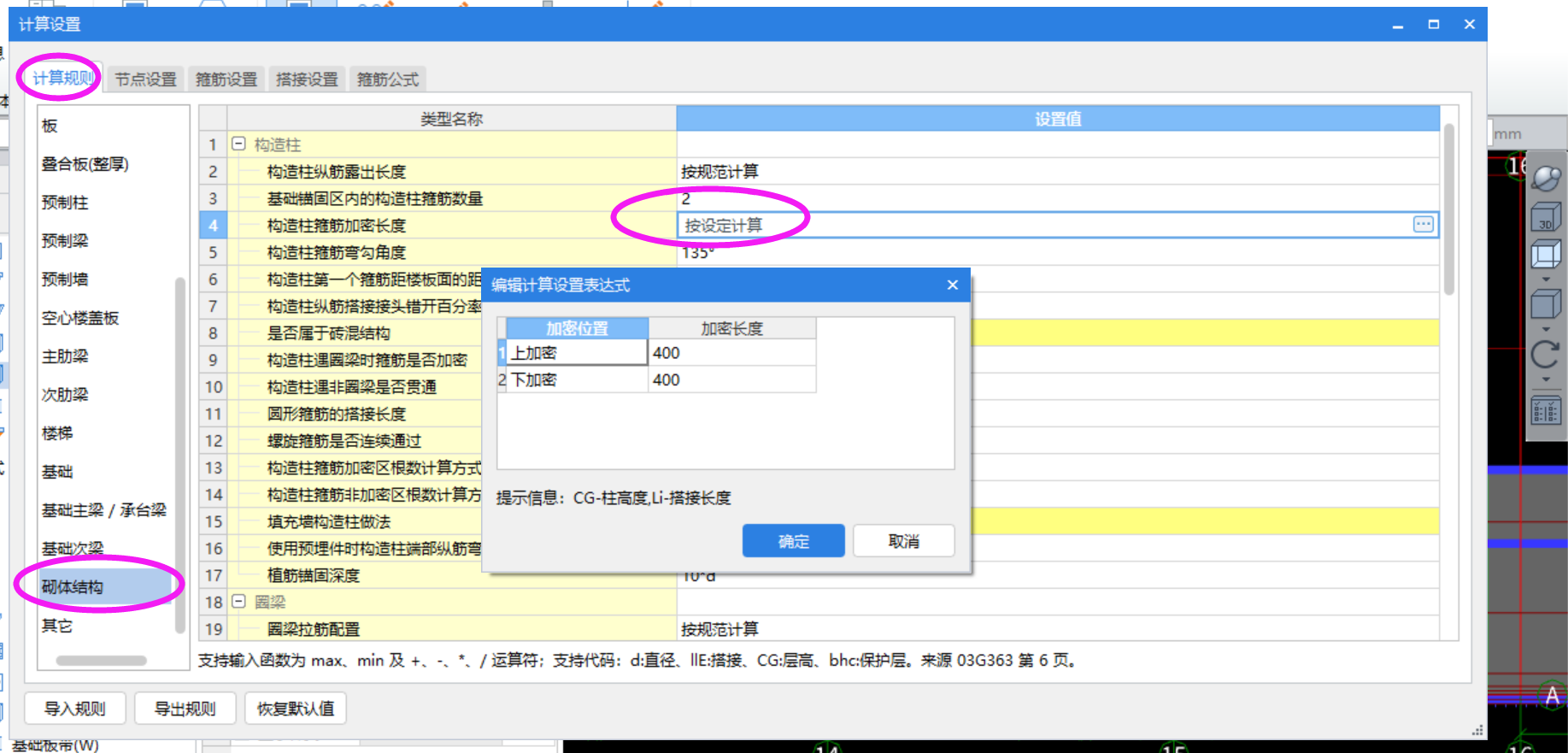
Task: Click the 导出规则 button
Action: click(x=185, y=709)
